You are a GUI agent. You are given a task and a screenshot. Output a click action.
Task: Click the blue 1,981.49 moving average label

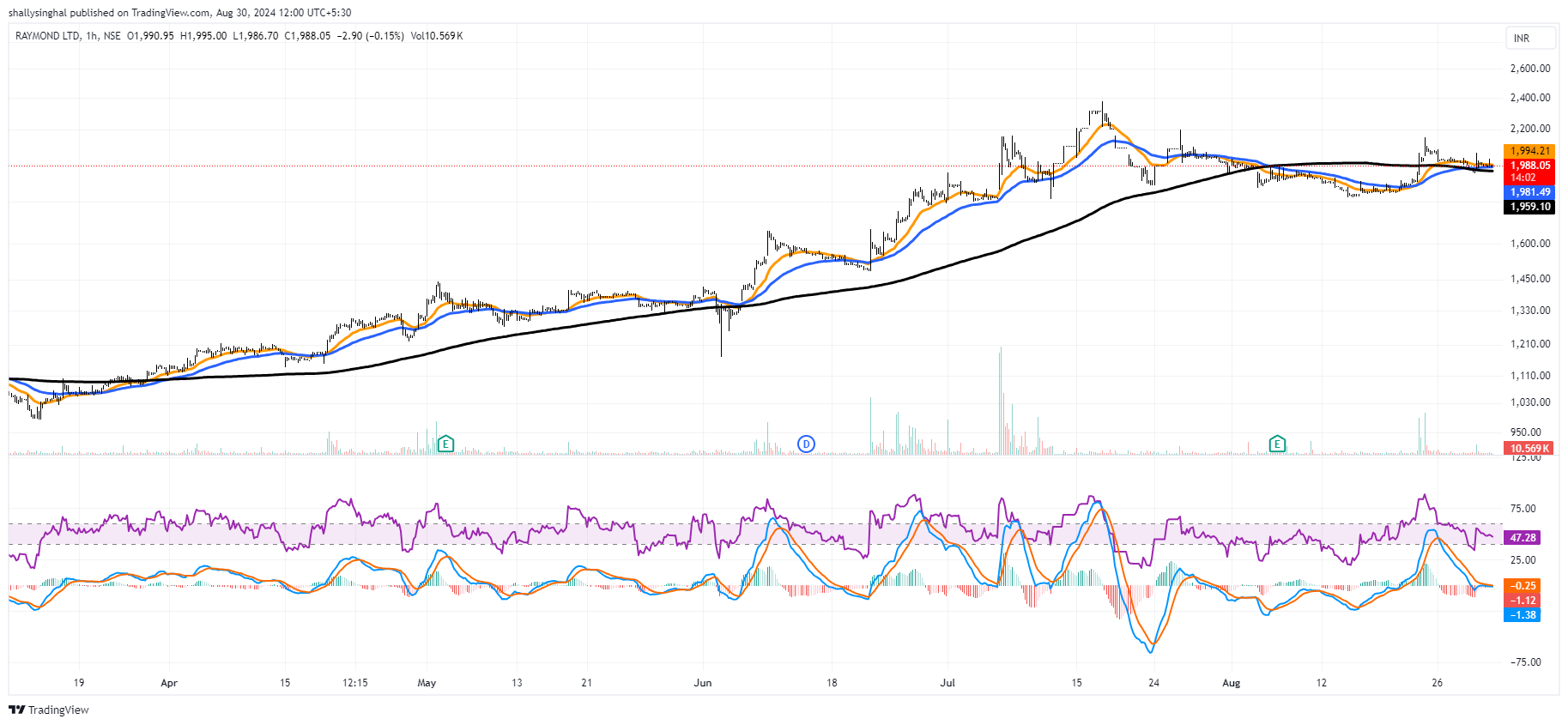(1530, 192)
